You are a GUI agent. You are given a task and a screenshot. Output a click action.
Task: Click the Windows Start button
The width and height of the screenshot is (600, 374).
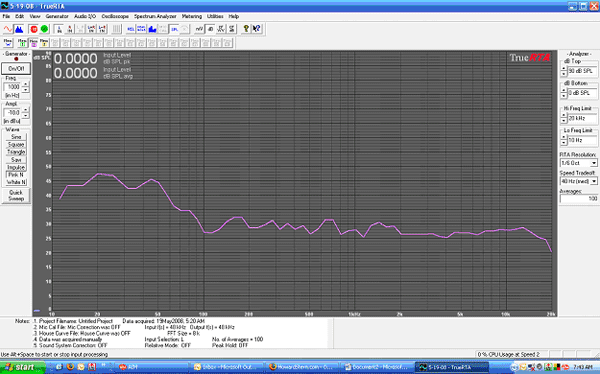pyautogui.click(x=20, y=367)
